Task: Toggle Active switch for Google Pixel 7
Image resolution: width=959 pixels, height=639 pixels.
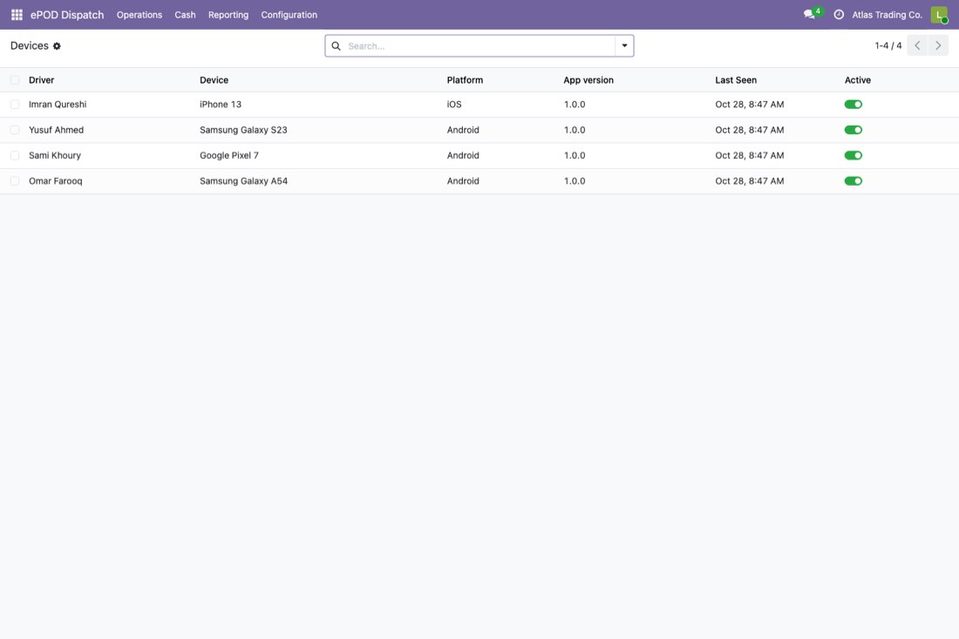Action: point(853,156)
